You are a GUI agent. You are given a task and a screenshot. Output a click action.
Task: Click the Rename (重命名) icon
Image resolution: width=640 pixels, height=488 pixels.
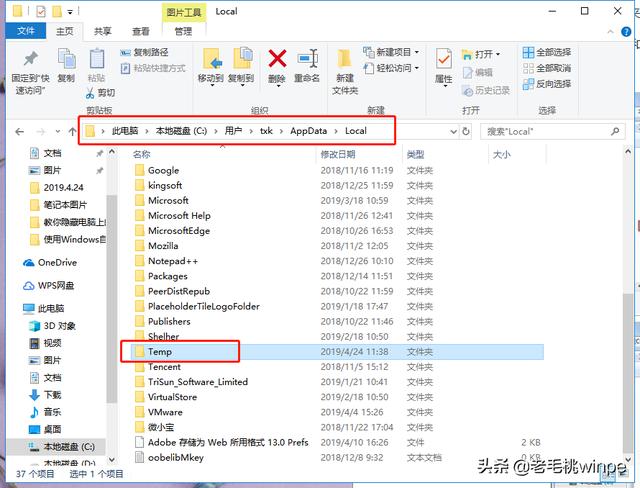coord(307,59)
